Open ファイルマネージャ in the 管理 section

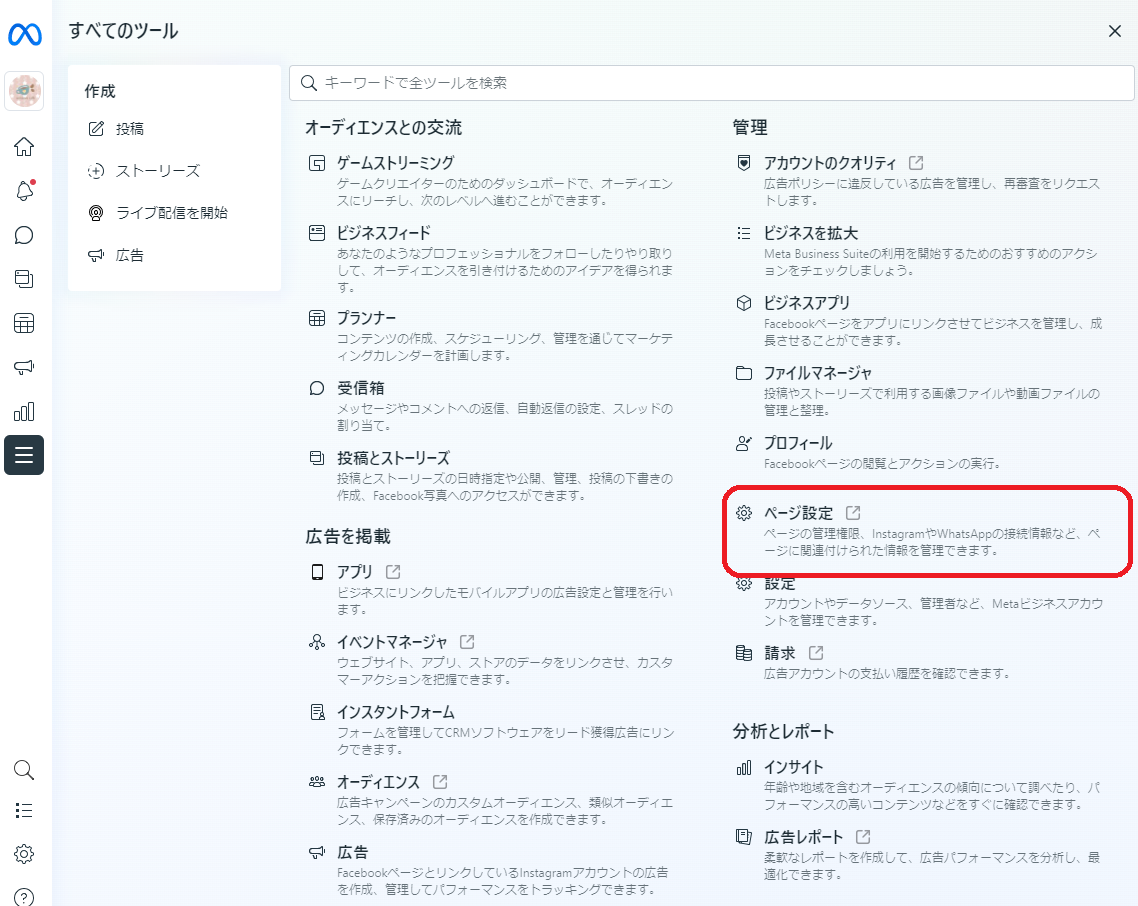point(817,373)
